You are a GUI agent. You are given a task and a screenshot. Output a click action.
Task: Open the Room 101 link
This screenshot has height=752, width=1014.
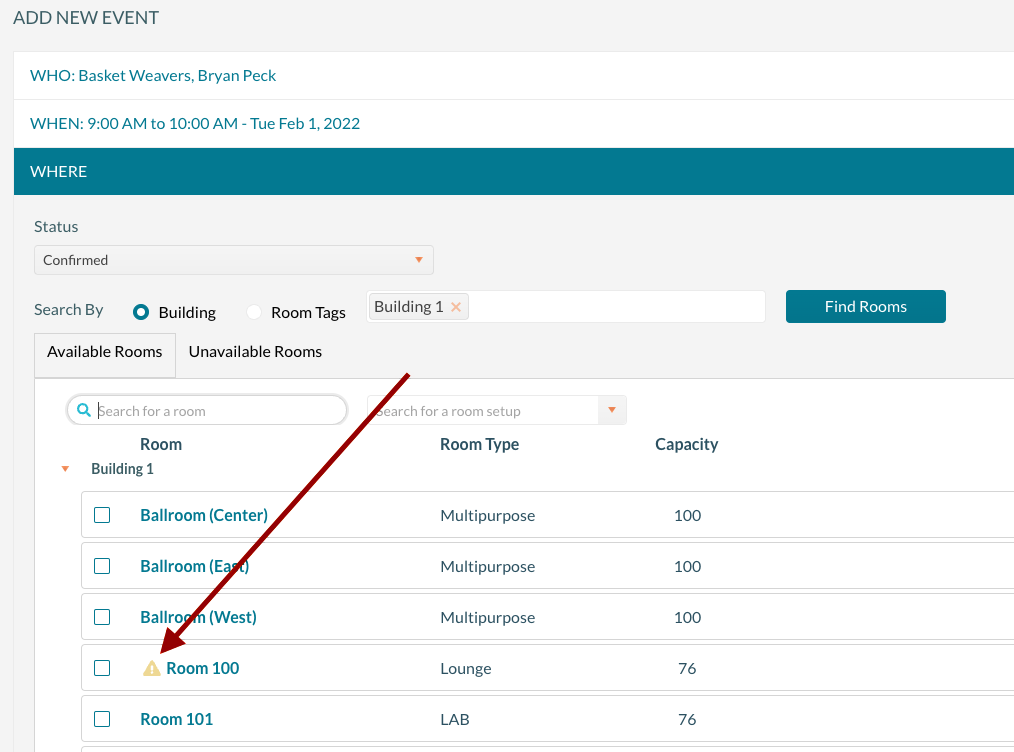coord(176,719)
